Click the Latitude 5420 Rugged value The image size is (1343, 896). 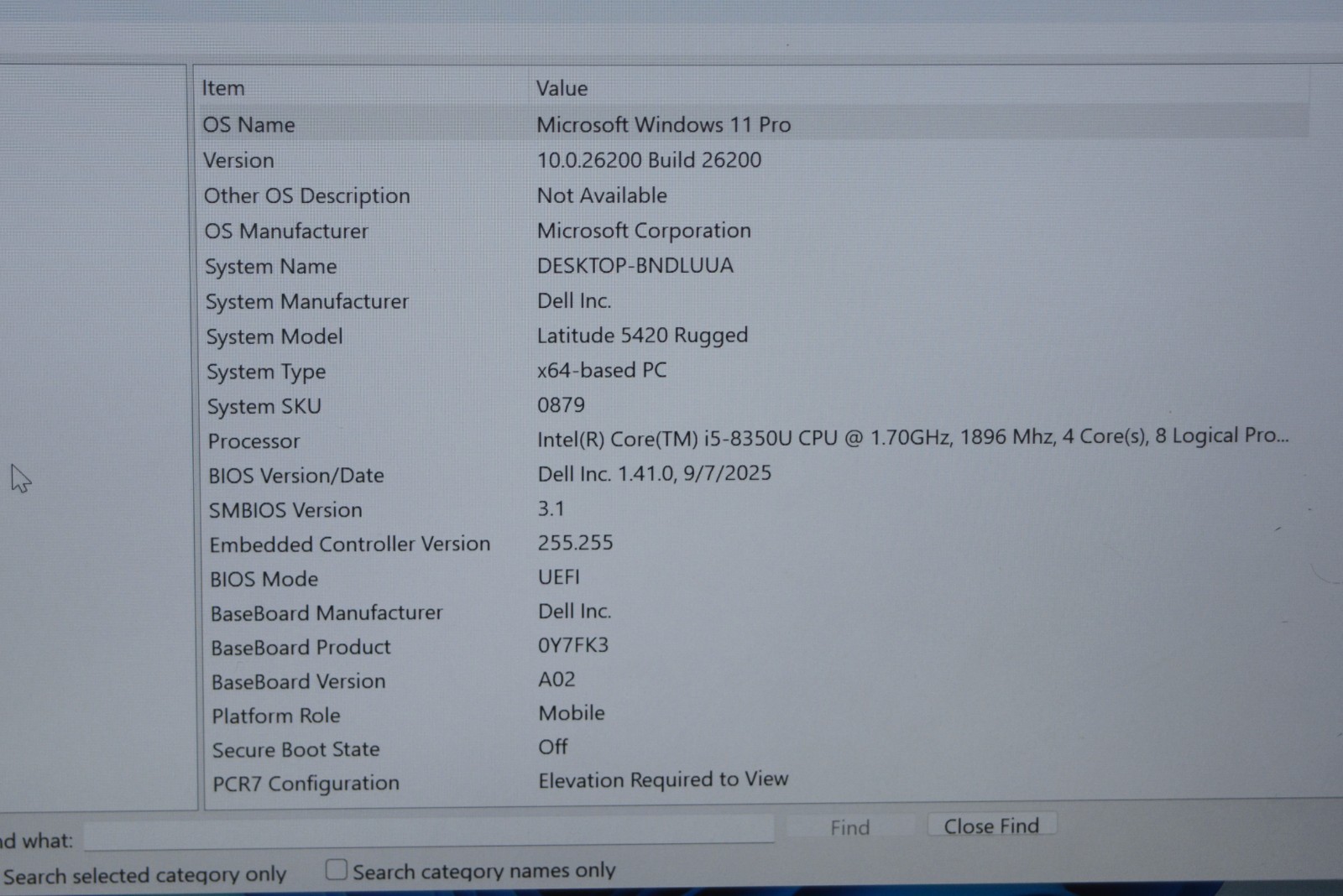tap(642, 336)
